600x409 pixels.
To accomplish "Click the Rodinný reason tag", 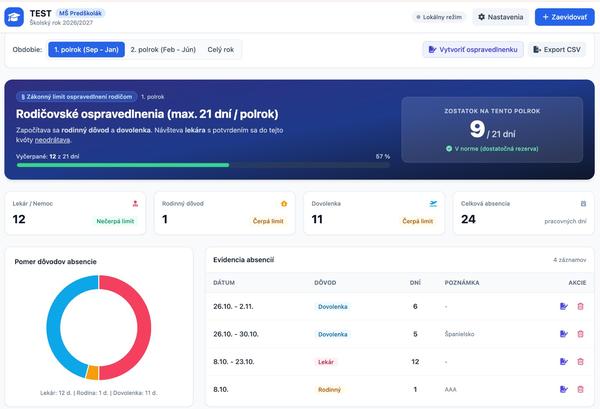I will 329,389.
